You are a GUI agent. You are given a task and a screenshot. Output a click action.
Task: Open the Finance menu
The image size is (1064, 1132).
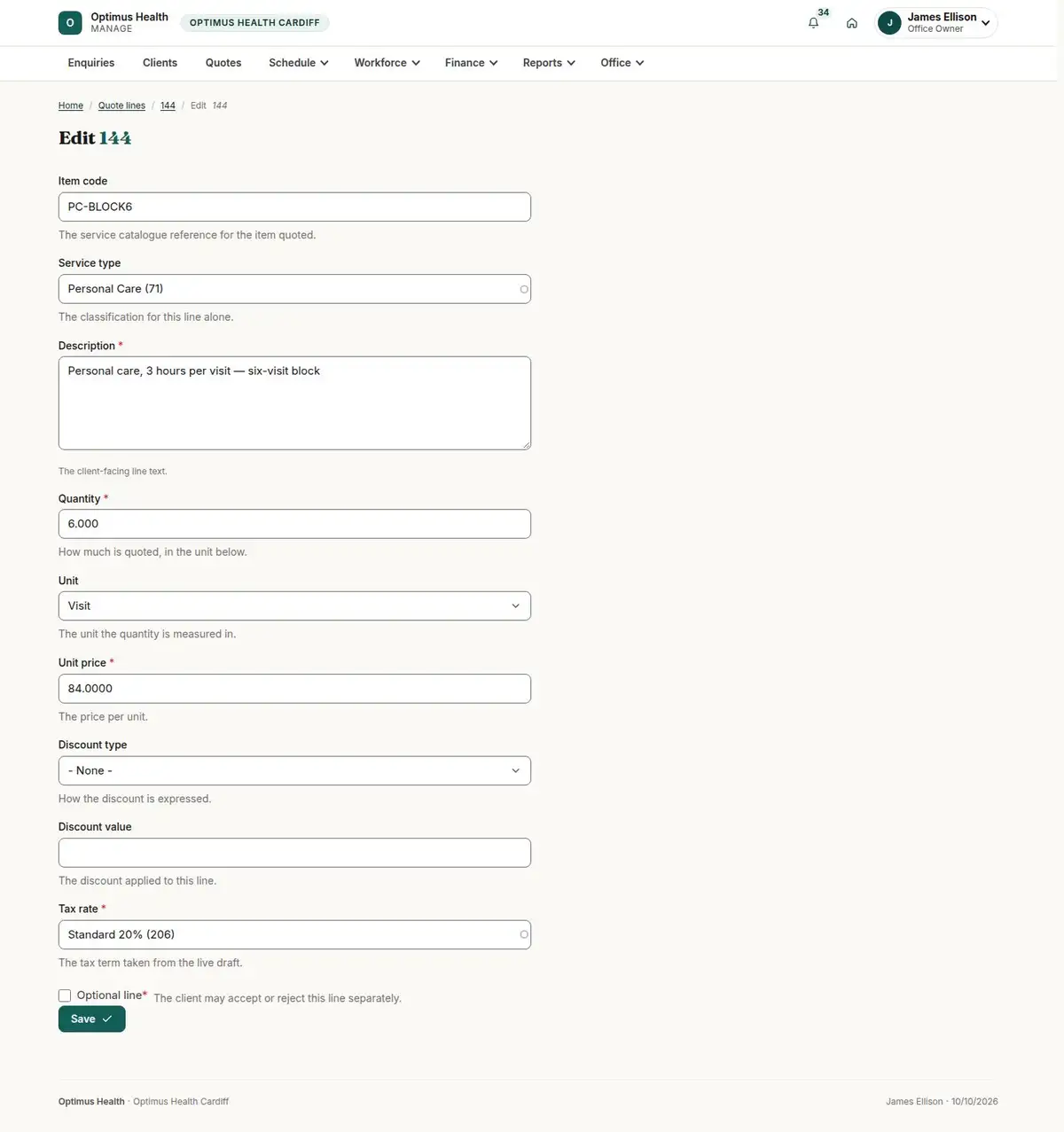pos(471,63)
